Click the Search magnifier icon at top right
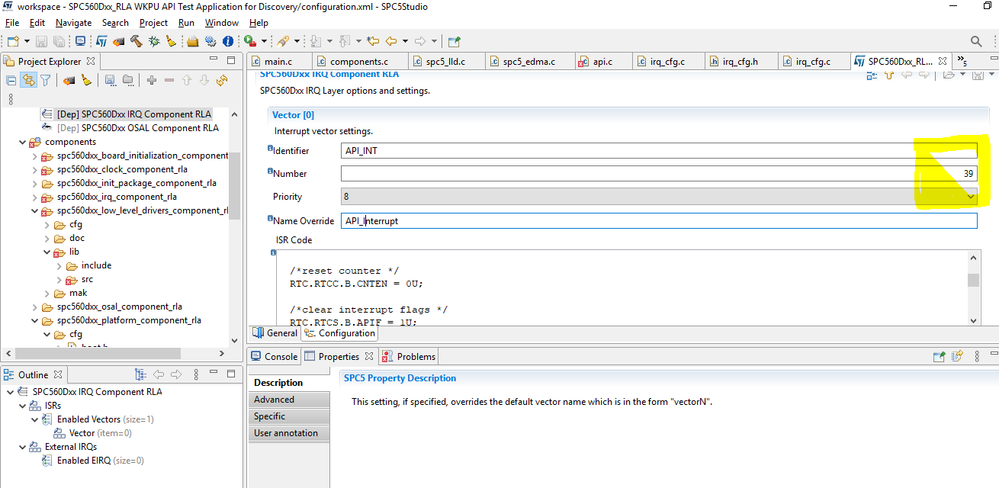This screenshot has width=999, height=488. 976,41
